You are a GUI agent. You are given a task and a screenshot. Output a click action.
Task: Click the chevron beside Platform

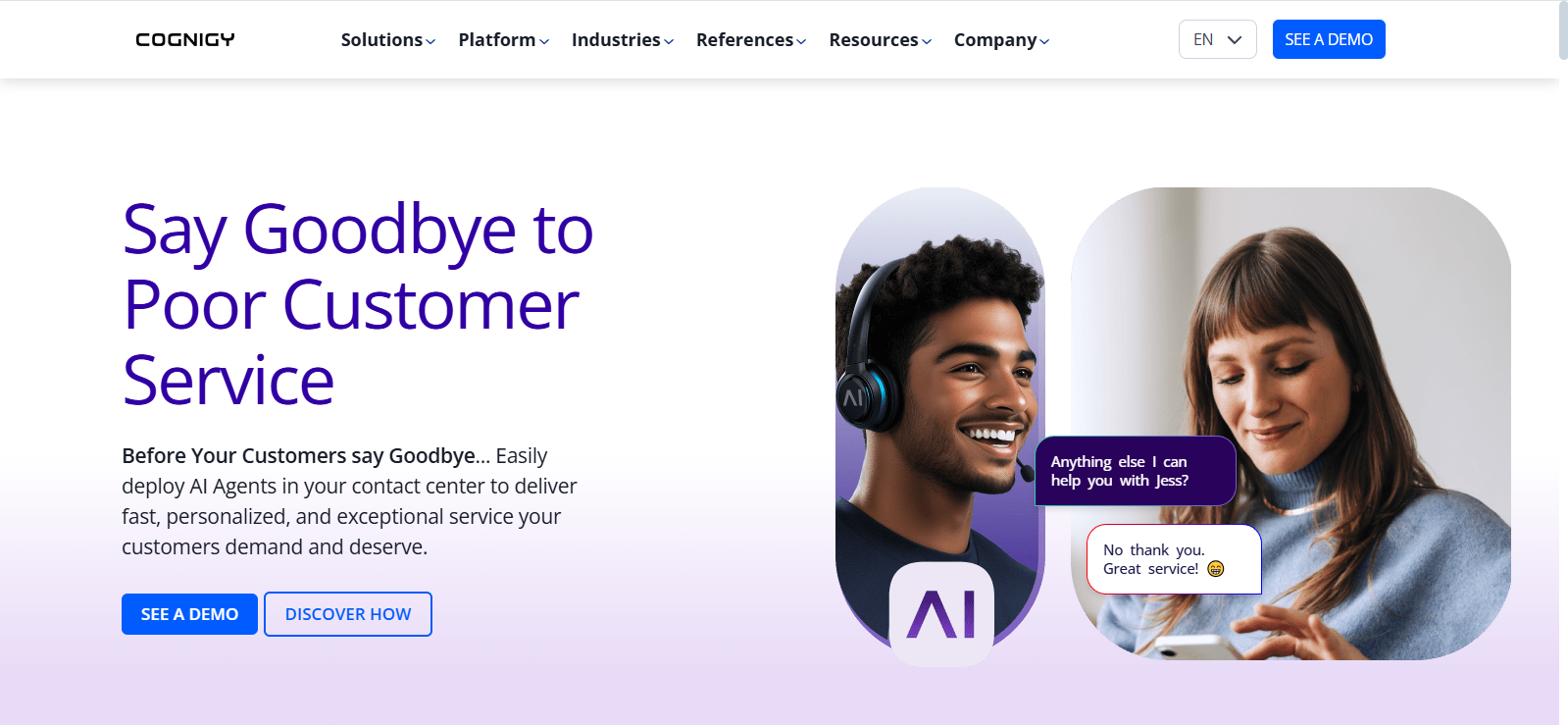[544, 41]
